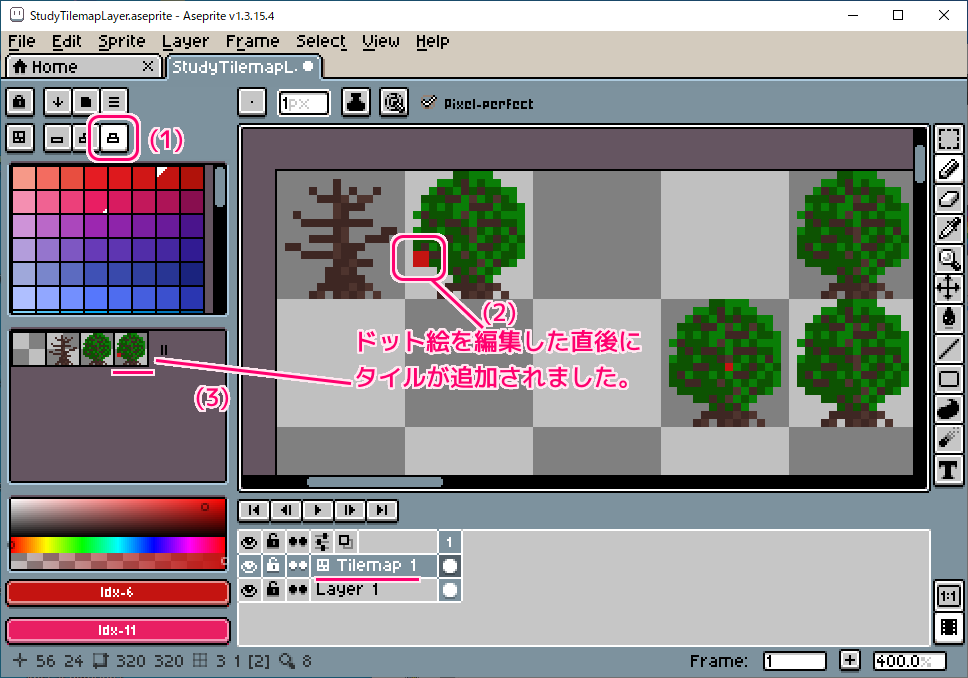Activate the Text tool
Image resolution: width=968 pixels, height=678 pixels.
(x=948, y=469)
